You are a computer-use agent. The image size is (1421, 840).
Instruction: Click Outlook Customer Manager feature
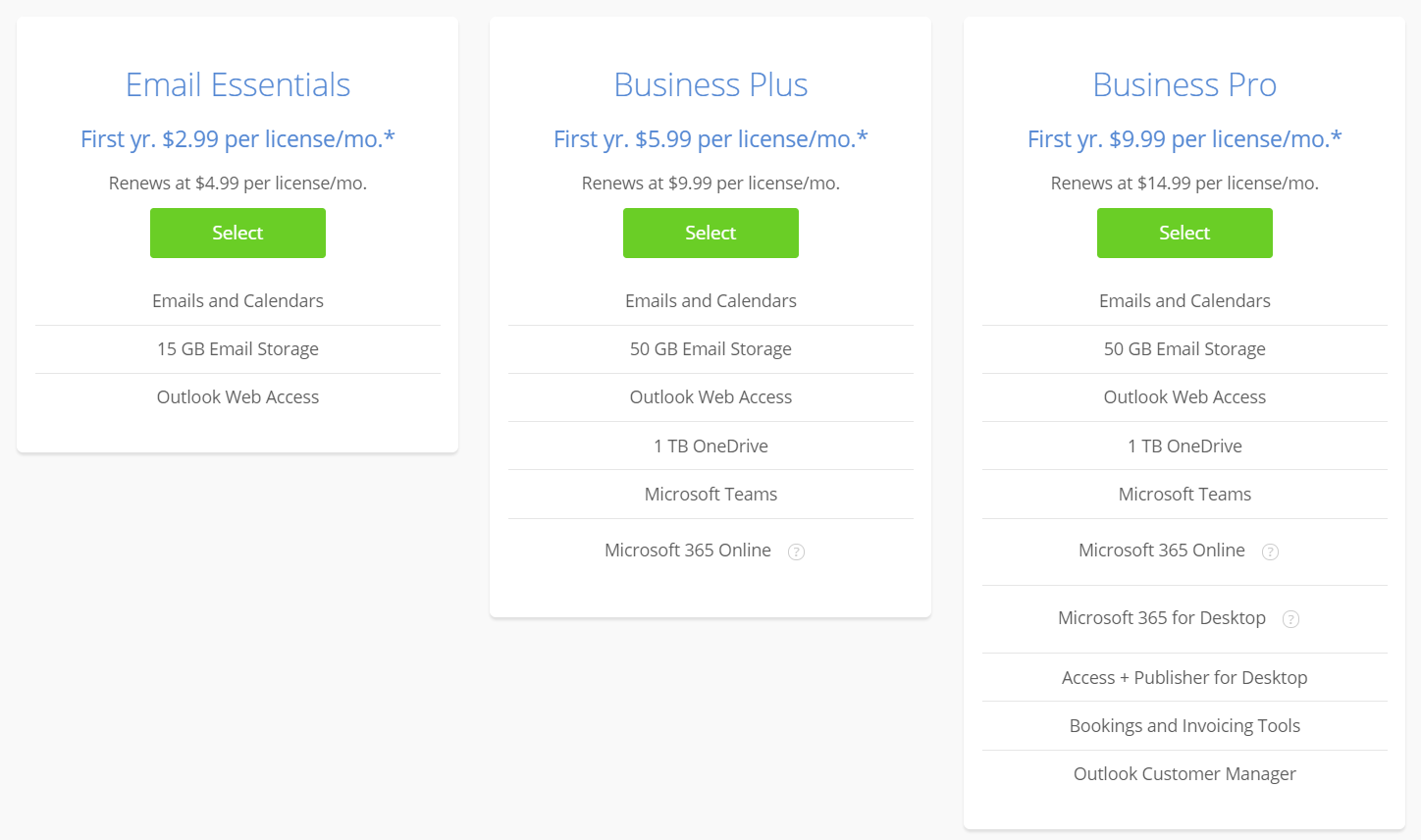1184,774
